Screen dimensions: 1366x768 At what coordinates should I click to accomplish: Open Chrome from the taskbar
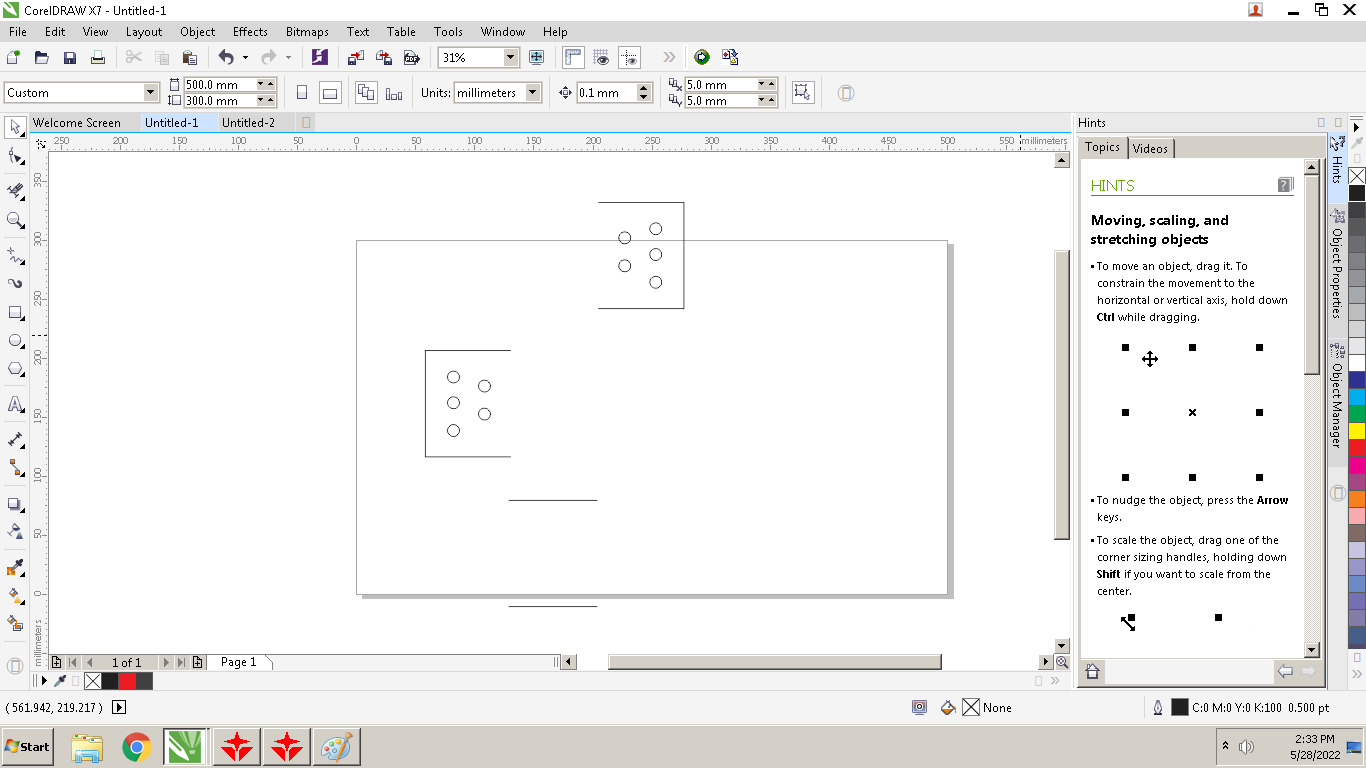[x=137, y=746]
